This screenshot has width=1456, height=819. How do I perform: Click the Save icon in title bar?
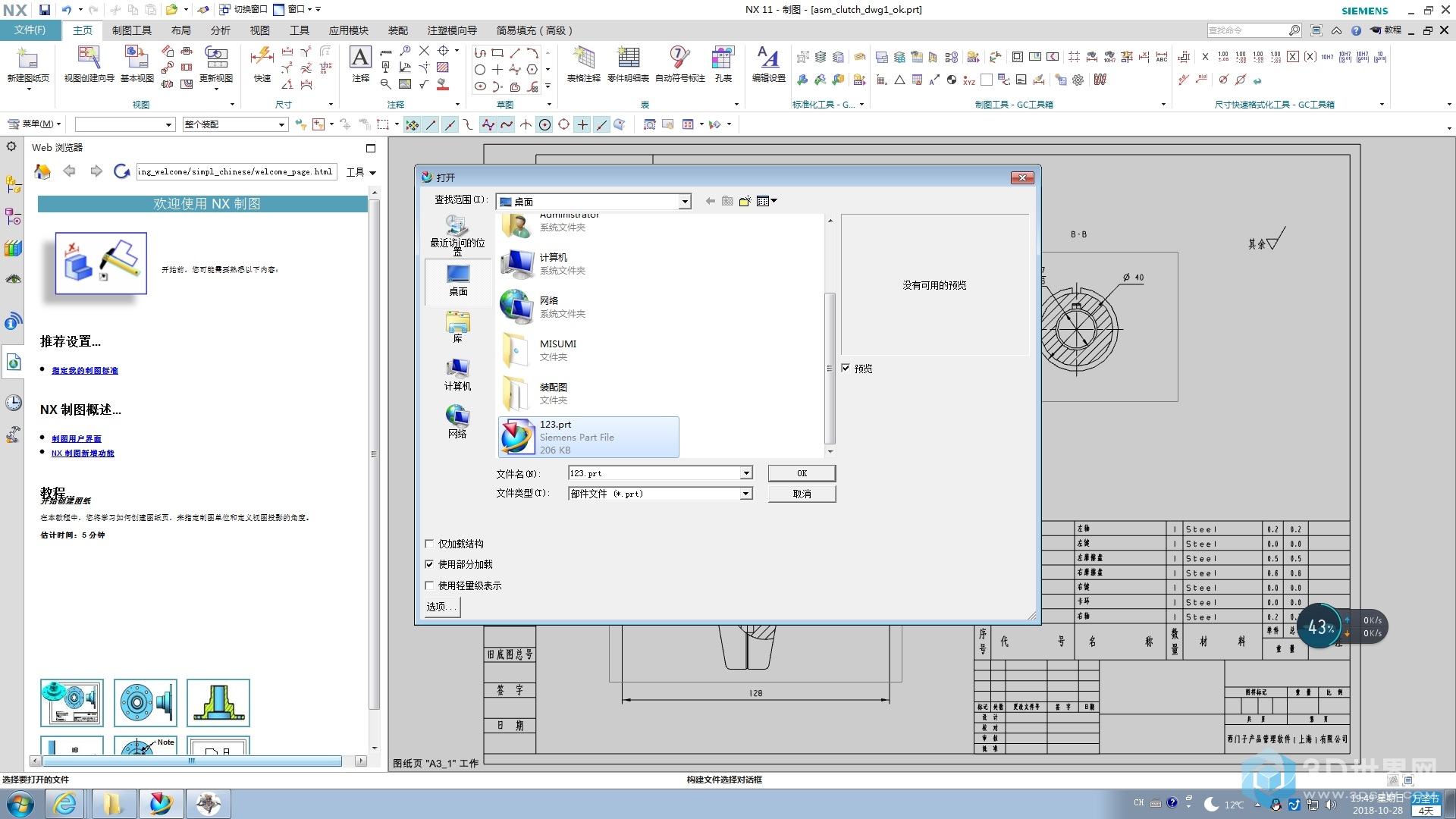tap(45, 10)
